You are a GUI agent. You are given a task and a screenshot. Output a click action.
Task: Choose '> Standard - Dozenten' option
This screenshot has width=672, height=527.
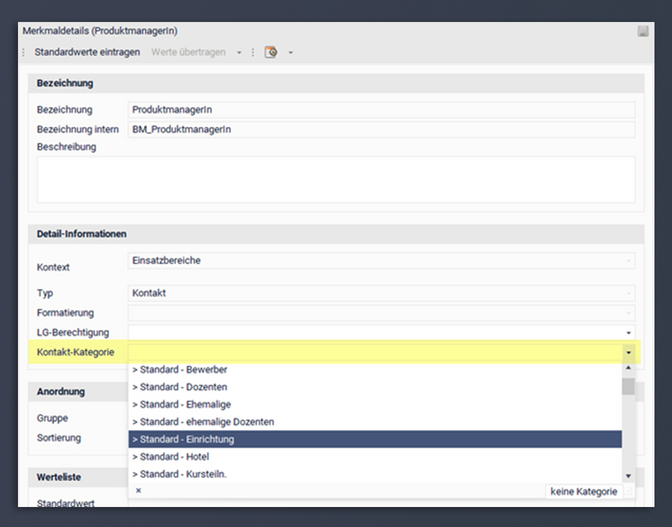(x=374, y=387)
